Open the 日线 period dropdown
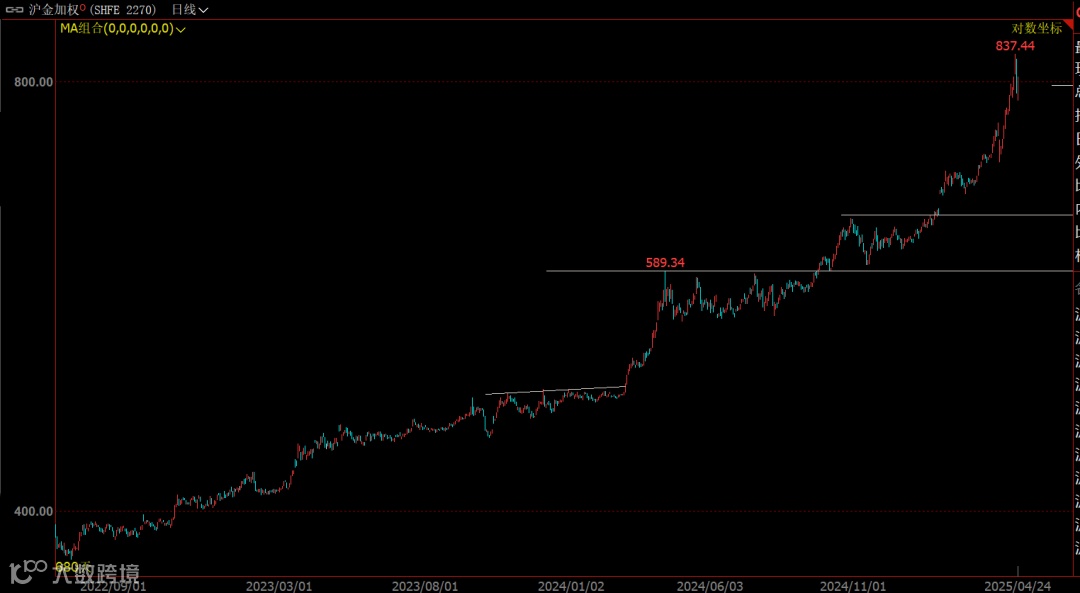 click(189, 10)
